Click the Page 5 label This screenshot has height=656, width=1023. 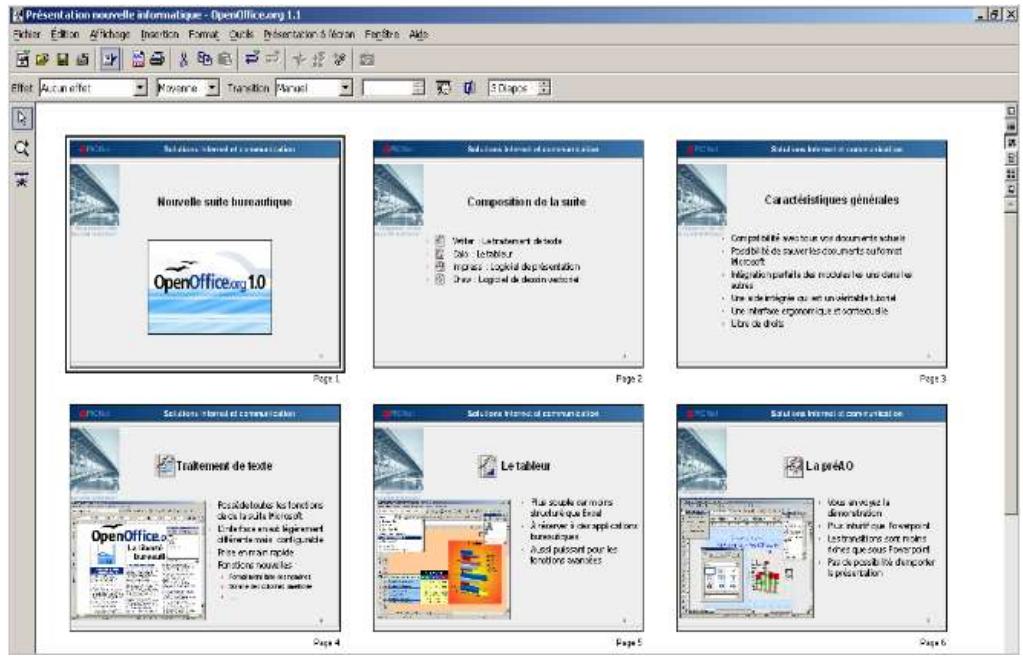[x=630, y=643]
